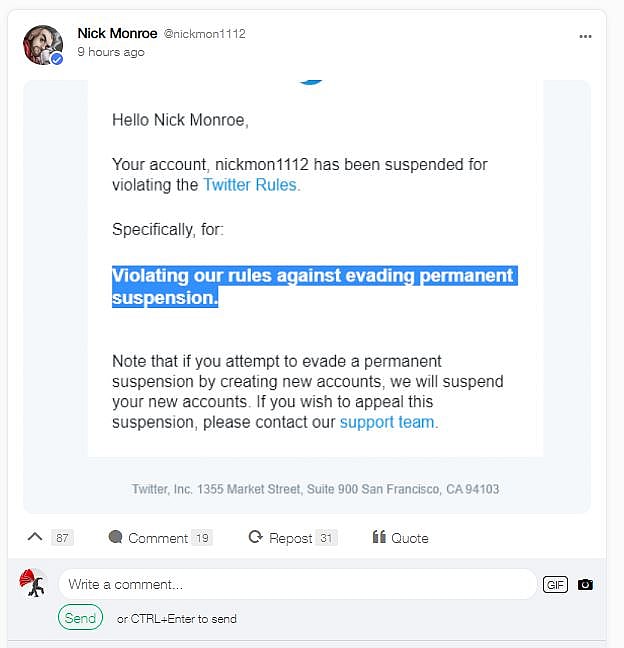Click the @nickmon1112 handle
This screenshot has height=648, width=624.
205,34
